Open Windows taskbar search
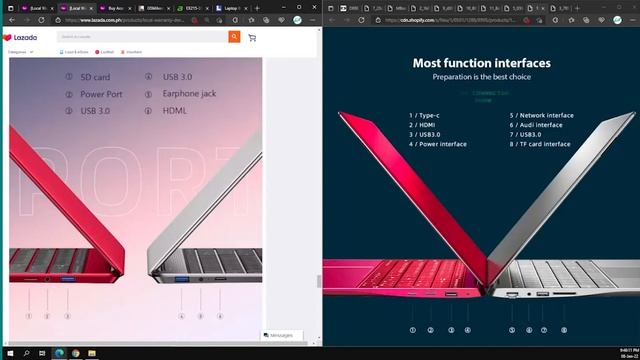The height and width of the screenshot is (360, 640). (27, 353)
